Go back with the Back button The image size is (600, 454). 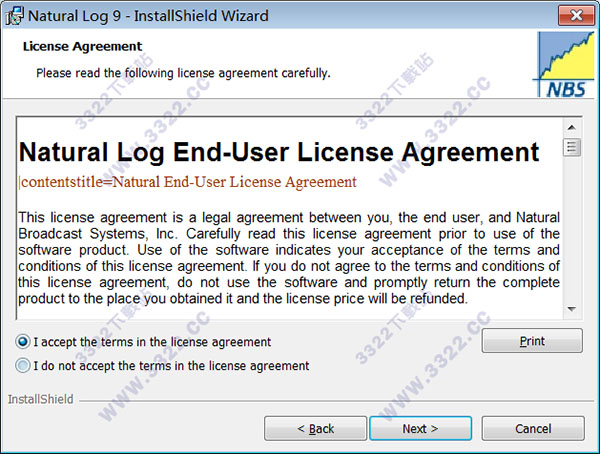[315, 428]
